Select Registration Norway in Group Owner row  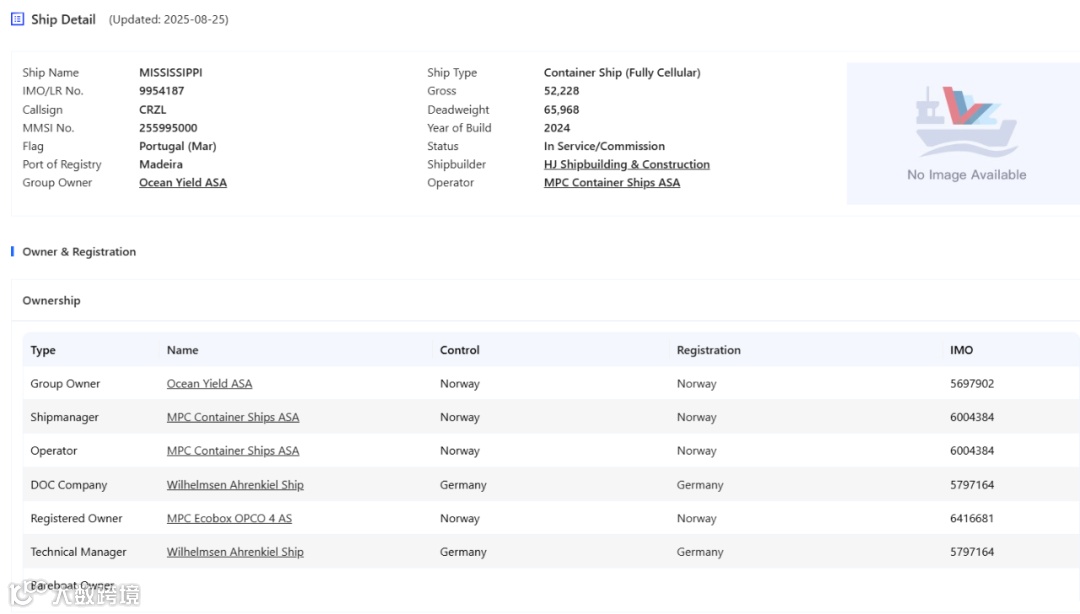point(696,384)
